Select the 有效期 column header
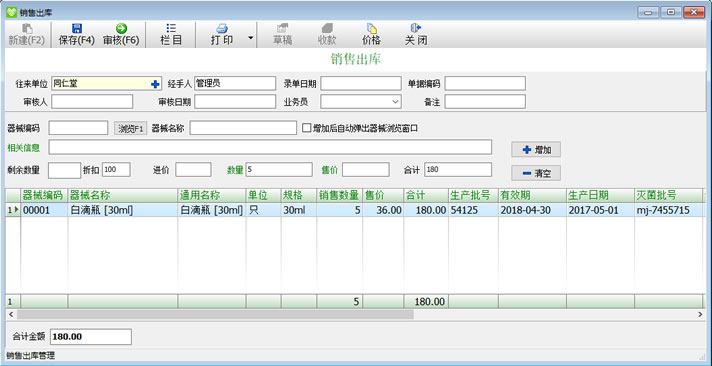This screenshot has width=712, height=366. pos(532,196)
